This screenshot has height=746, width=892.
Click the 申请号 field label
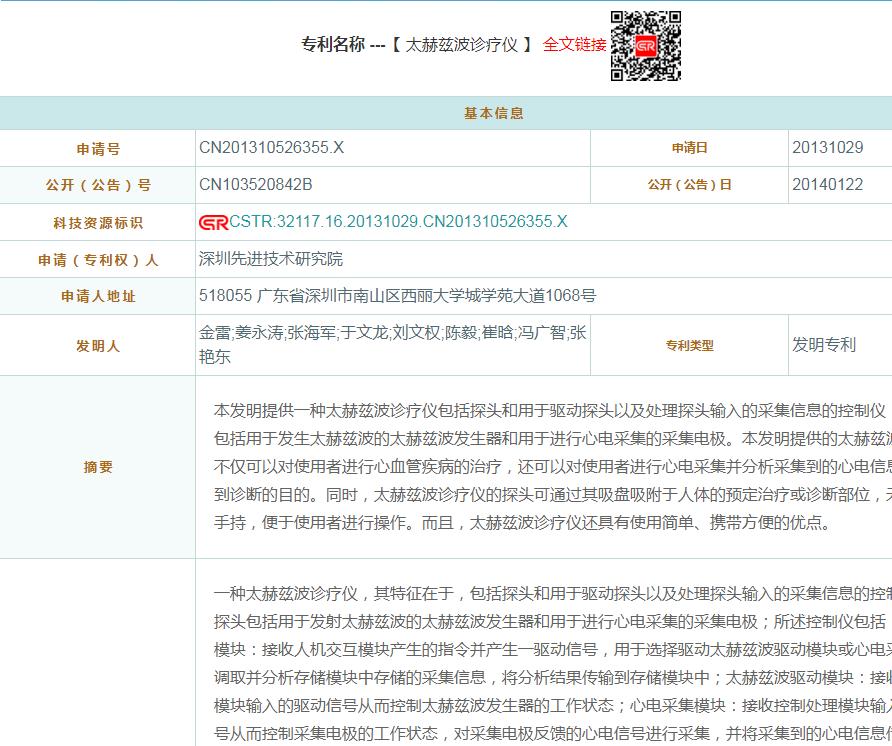click(x=98, y=149)
